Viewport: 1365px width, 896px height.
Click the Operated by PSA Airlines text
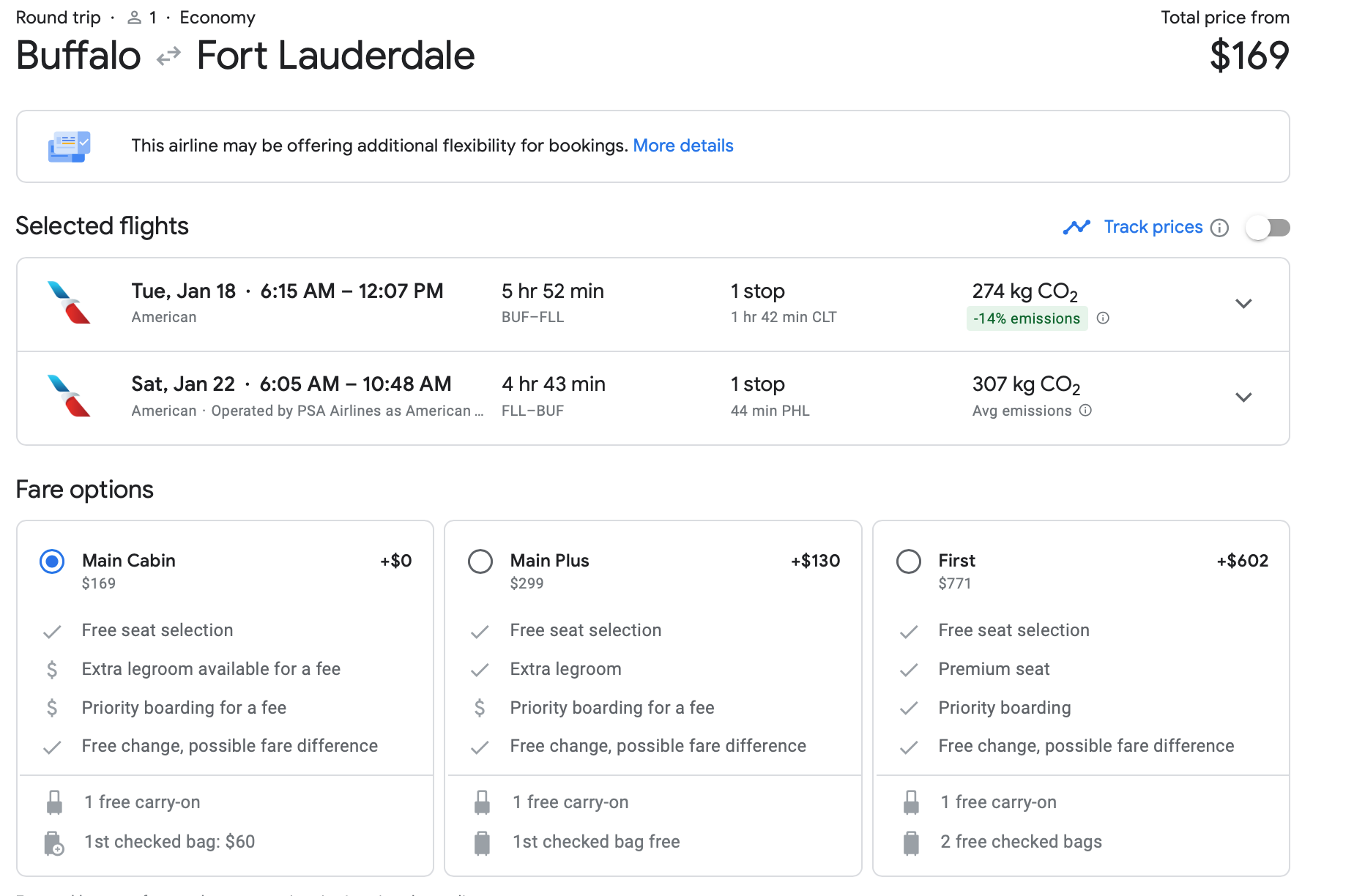click(x=347, y=411)
